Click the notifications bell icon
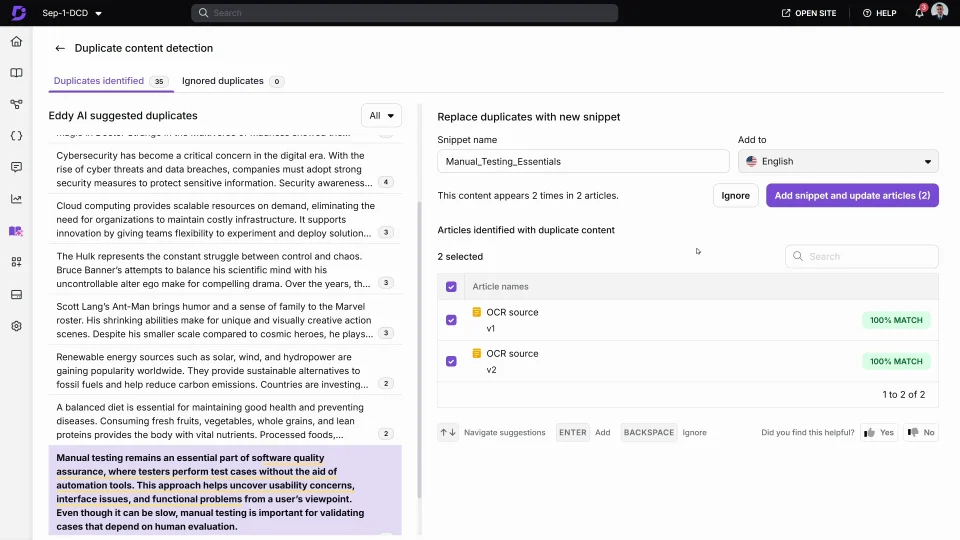This screenshot has width=960, height=540. 919,13
